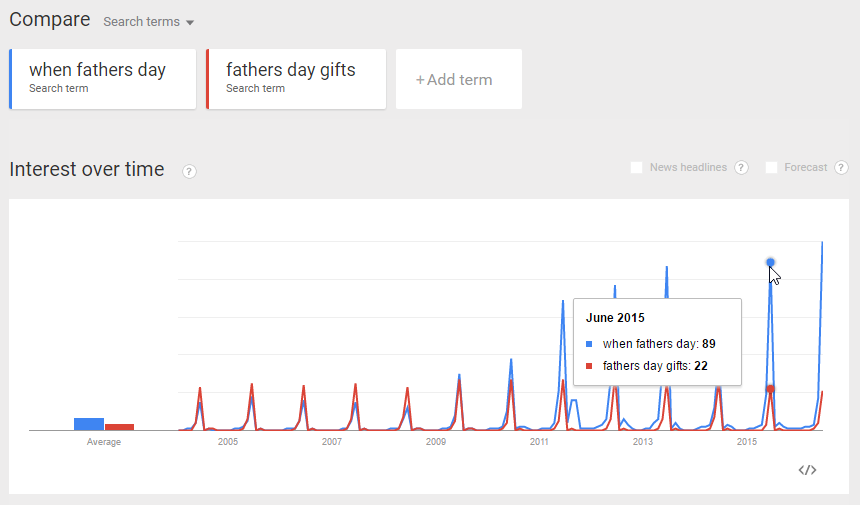Expand the Search terms dropdown
The width and height of the screenshot is (860, 505).
coord(149,21)
